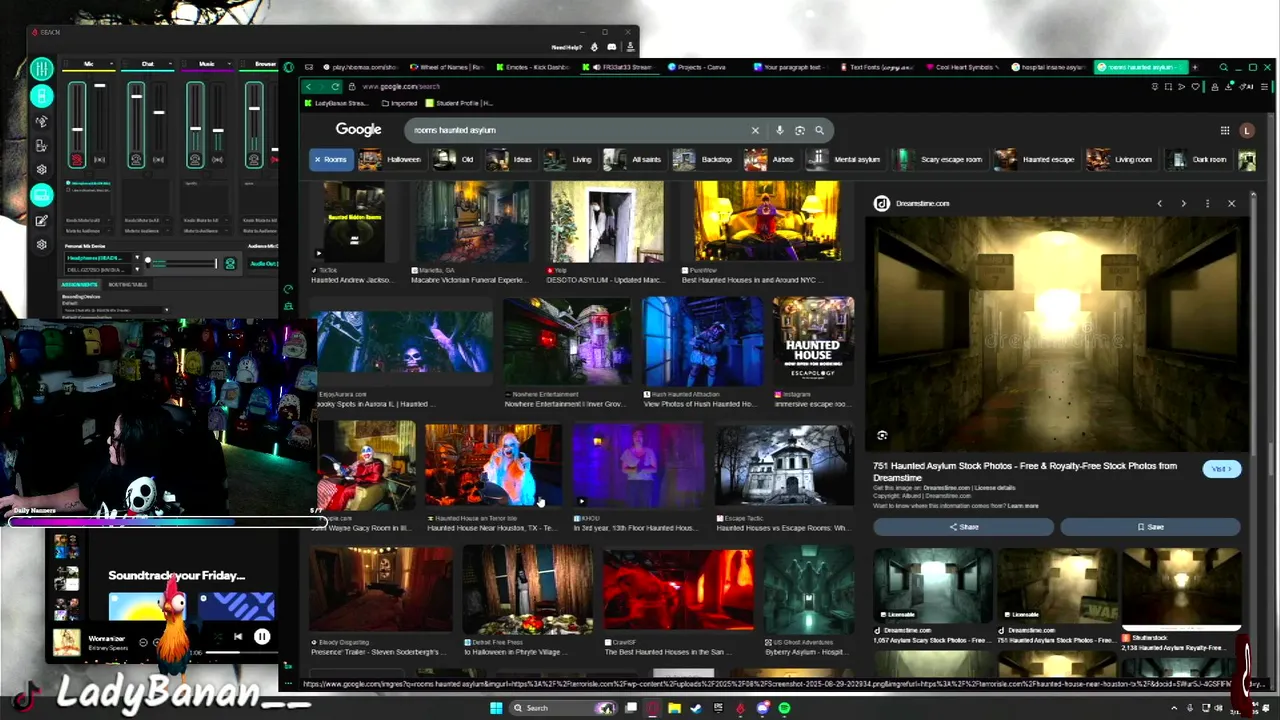Click the magnifier search icon in Google box

pyautogui.click(x=819, y=130)
